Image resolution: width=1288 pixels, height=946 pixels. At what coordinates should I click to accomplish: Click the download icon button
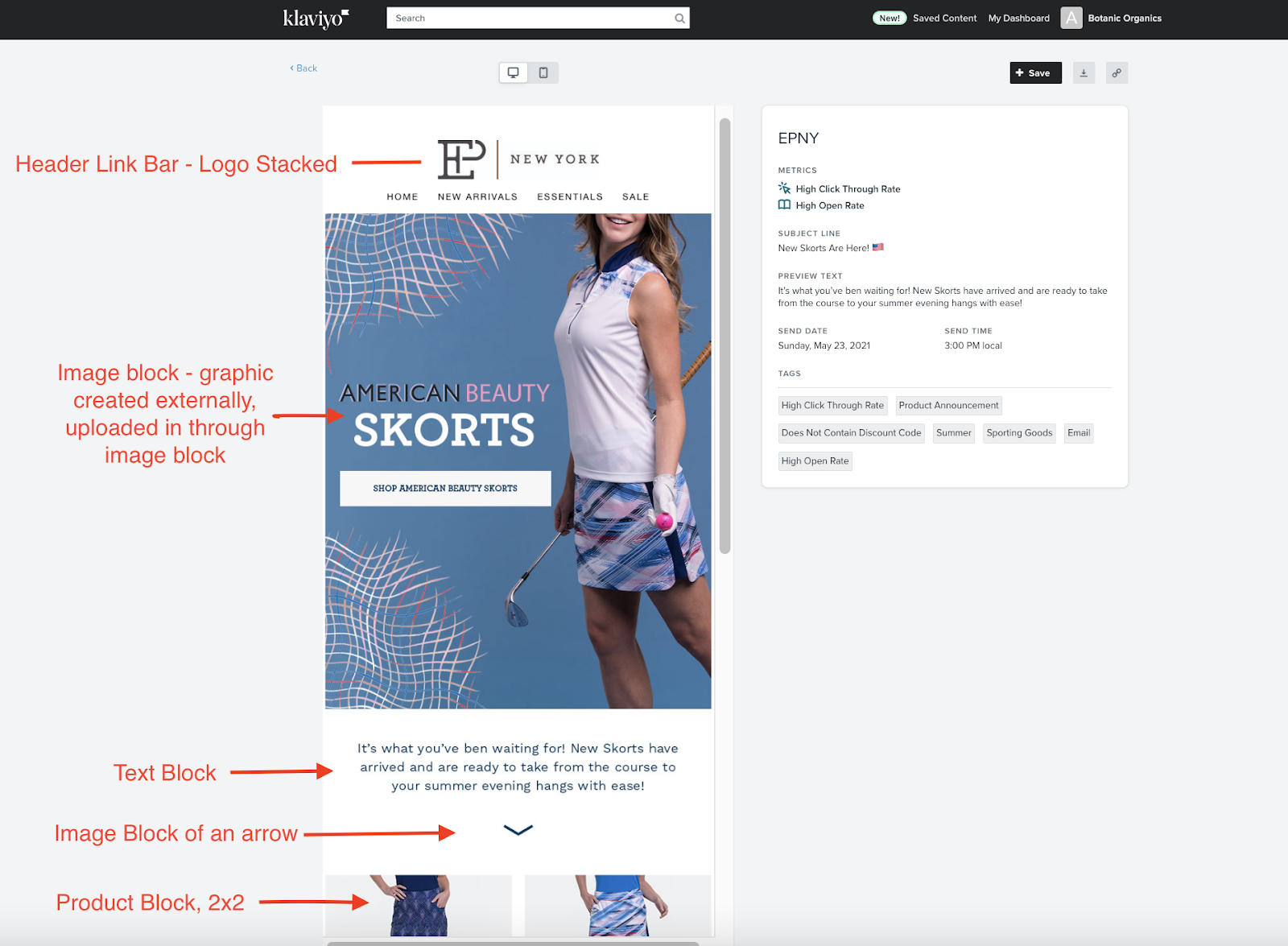tap(1084, 72)
